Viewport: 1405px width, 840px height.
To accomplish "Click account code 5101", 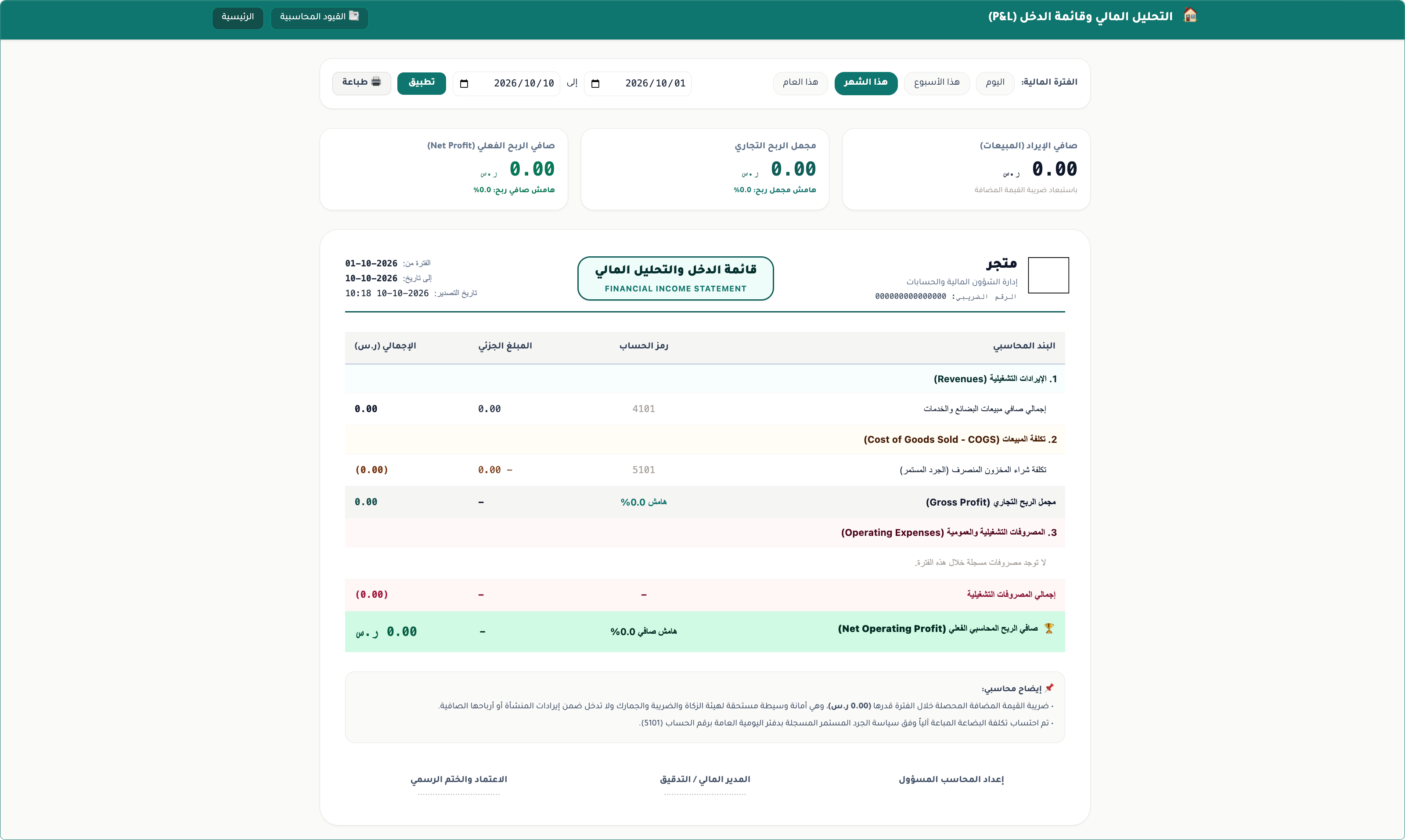I will click(643, 470).
